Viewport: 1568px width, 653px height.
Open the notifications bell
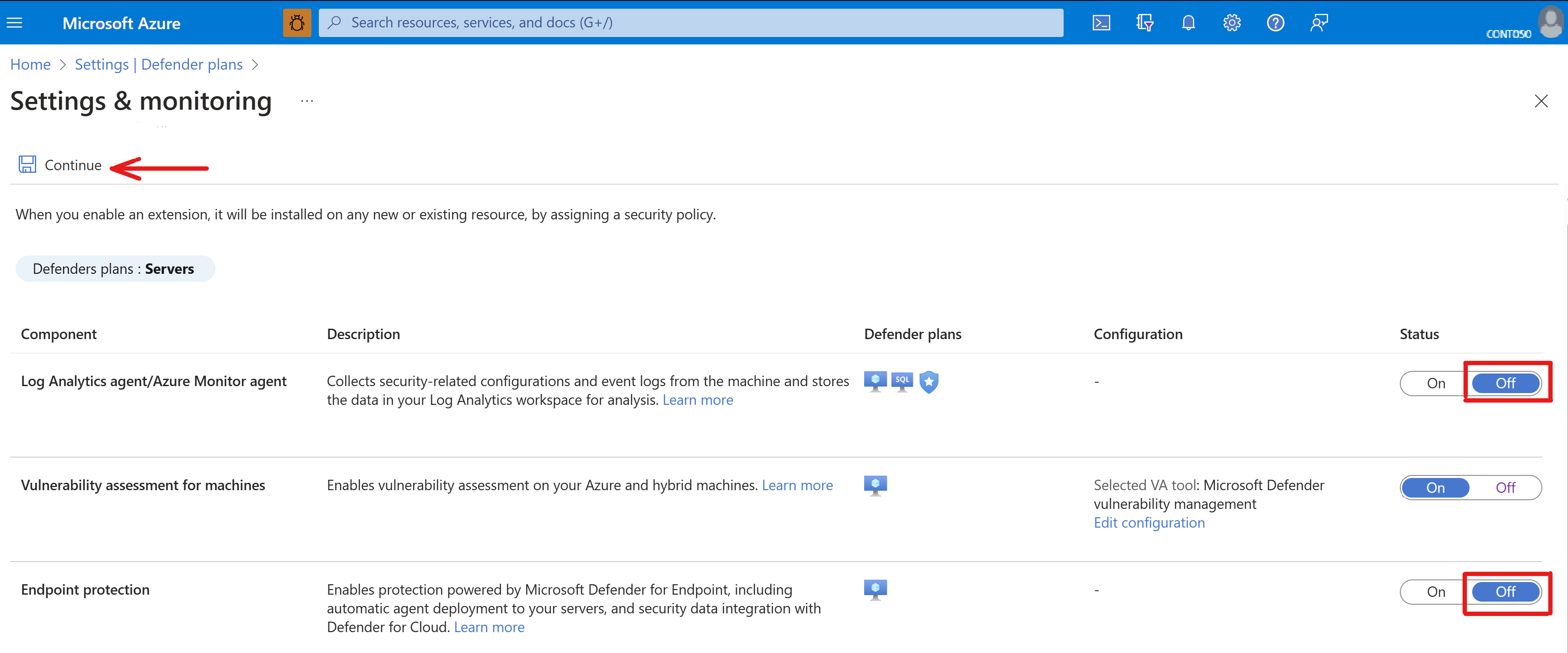pyautogui.click(x=1188, y=23)
